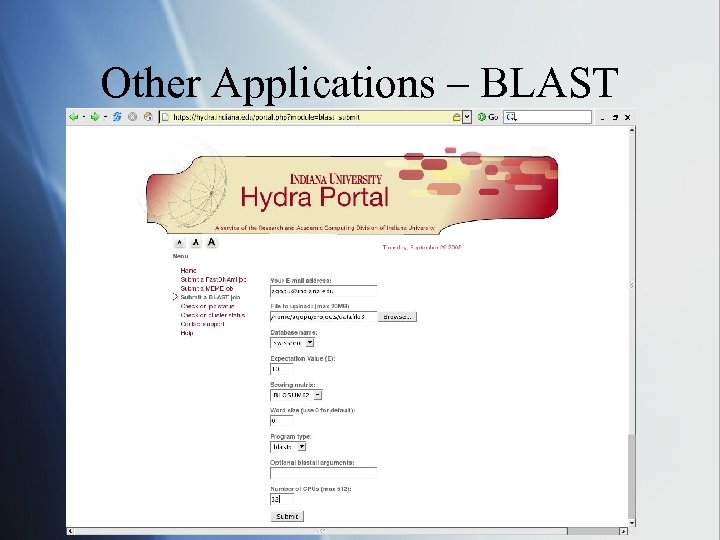The height and width of the screenshot is (540, 720).
Task: Restore the browser window size
Action: (615, 118)
